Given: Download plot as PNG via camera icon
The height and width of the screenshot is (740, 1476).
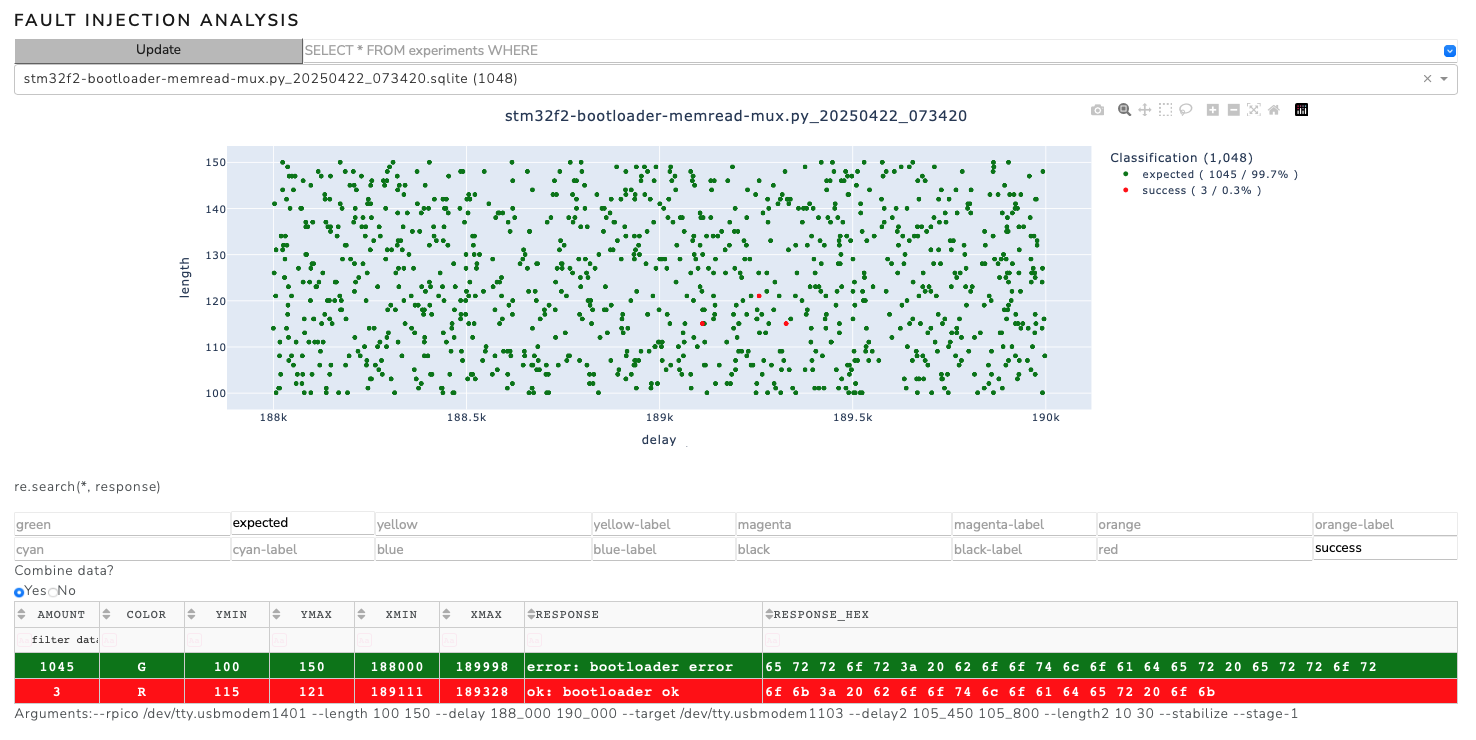Looking at the screenshot, I should (x=1097, y=110).
